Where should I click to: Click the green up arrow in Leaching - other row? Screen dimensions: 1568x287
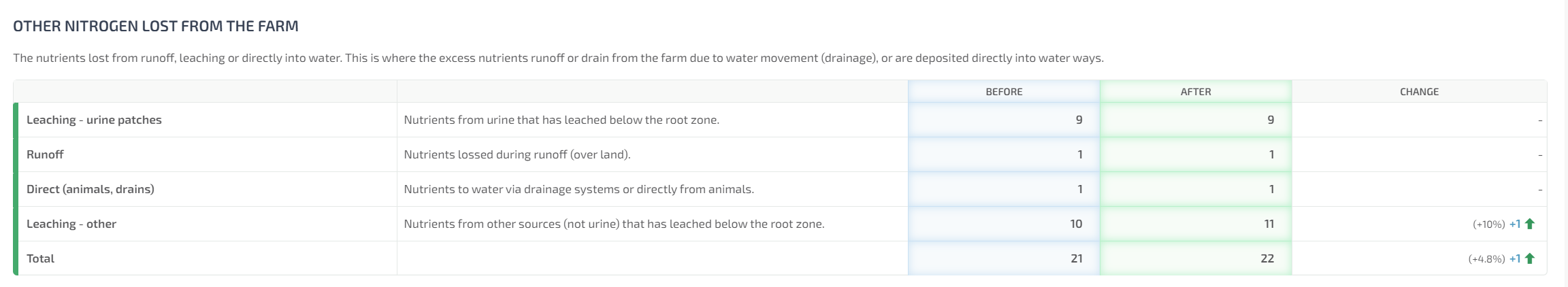coord(1530,224)
